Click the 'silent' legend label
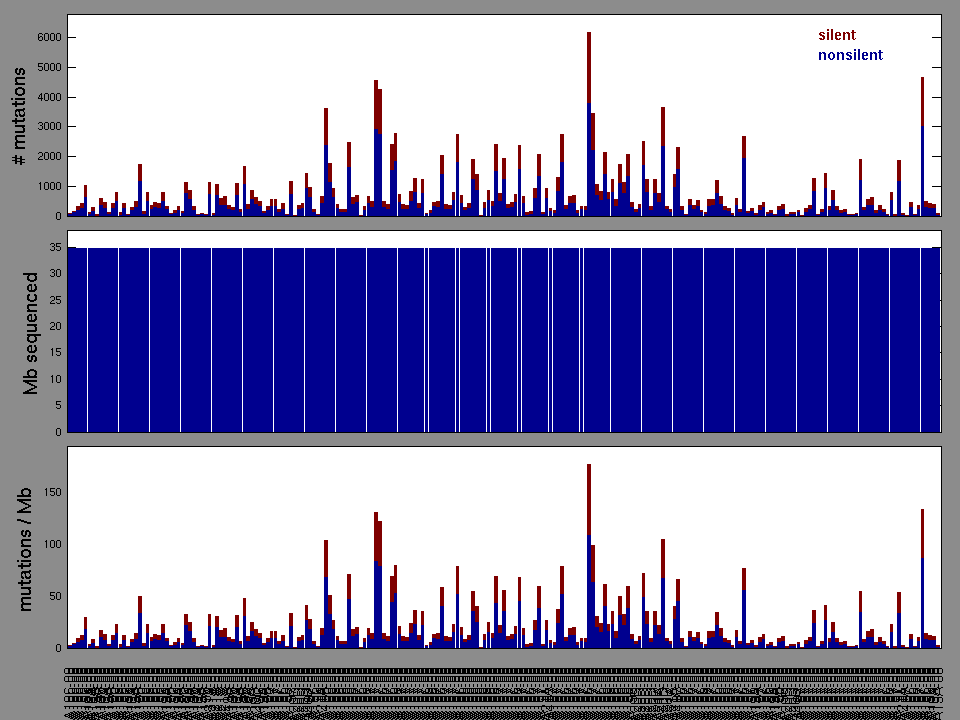This screenshot has height=720, width=960. (x=836, y=35)
